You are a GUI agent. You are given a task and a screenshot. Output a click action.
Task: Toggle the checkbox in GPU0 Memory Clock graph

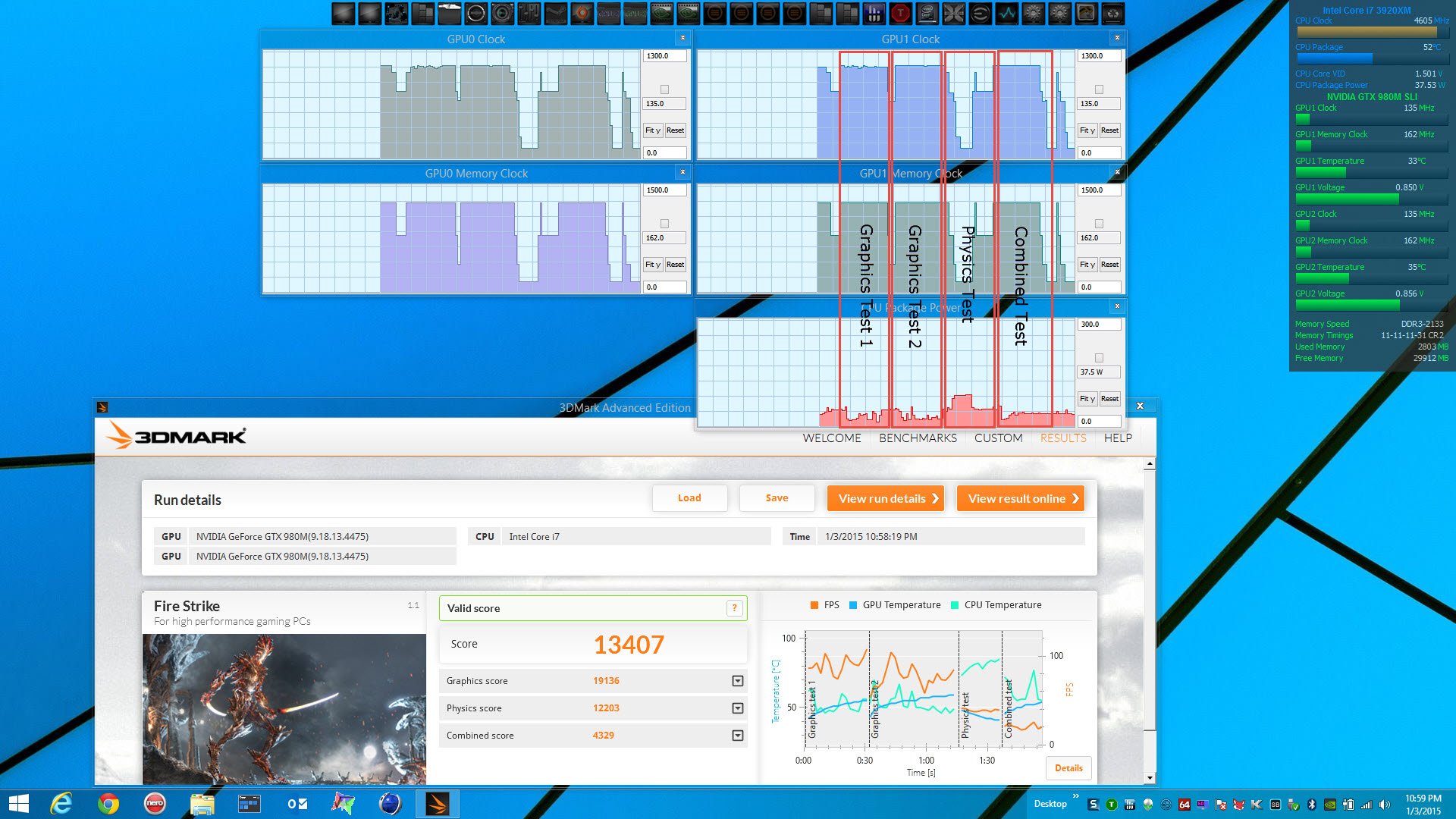[x=664, y=224]
